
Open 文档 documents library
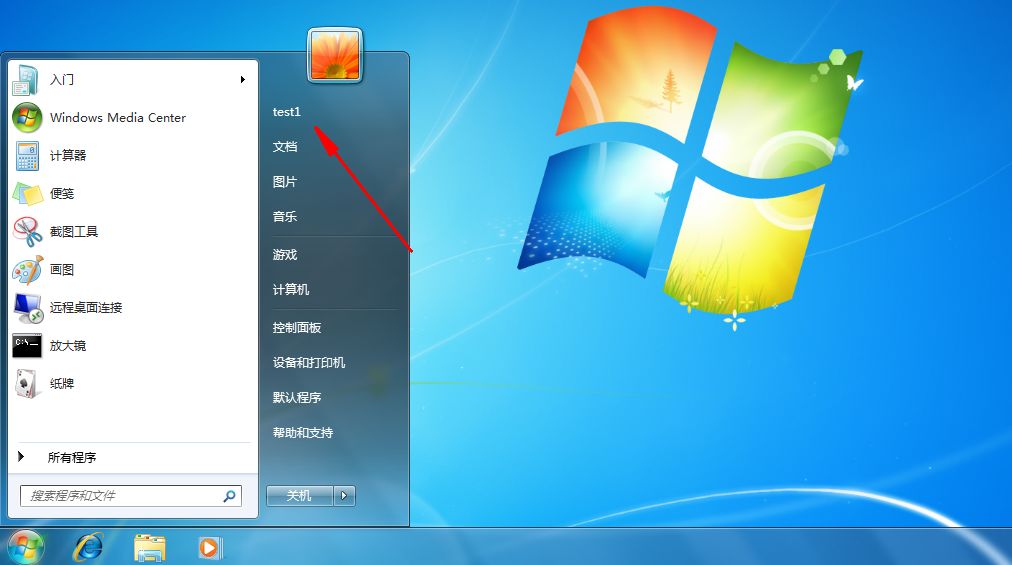285,147
